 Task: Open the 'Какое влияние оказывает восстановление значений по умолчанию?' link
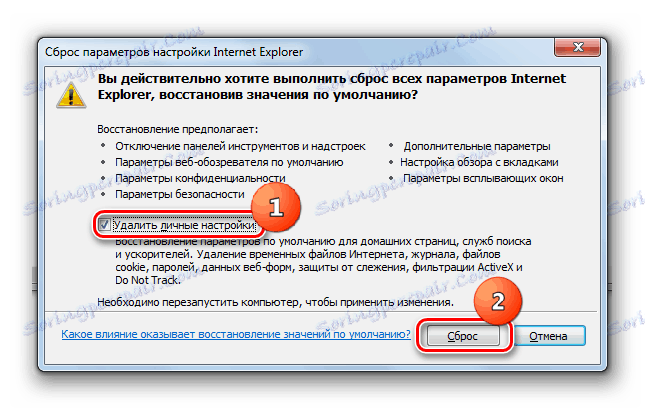click(236, 334)
